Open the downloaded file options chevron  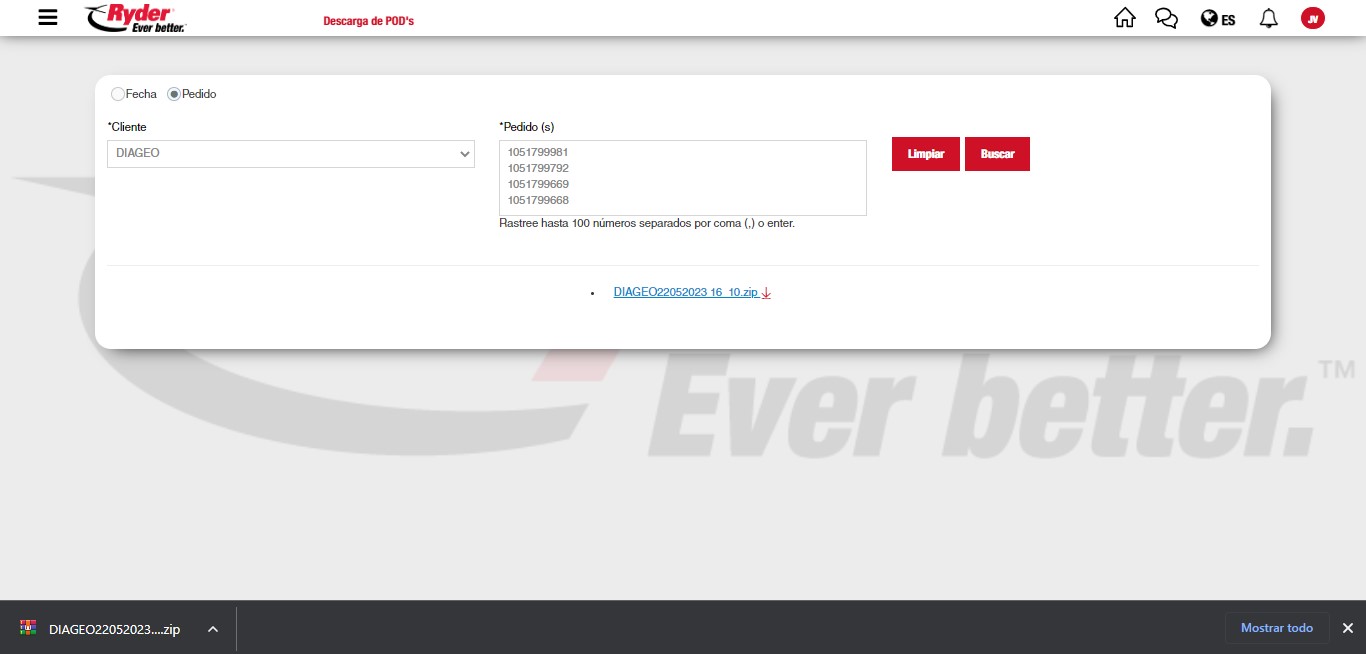click(212, 629)
